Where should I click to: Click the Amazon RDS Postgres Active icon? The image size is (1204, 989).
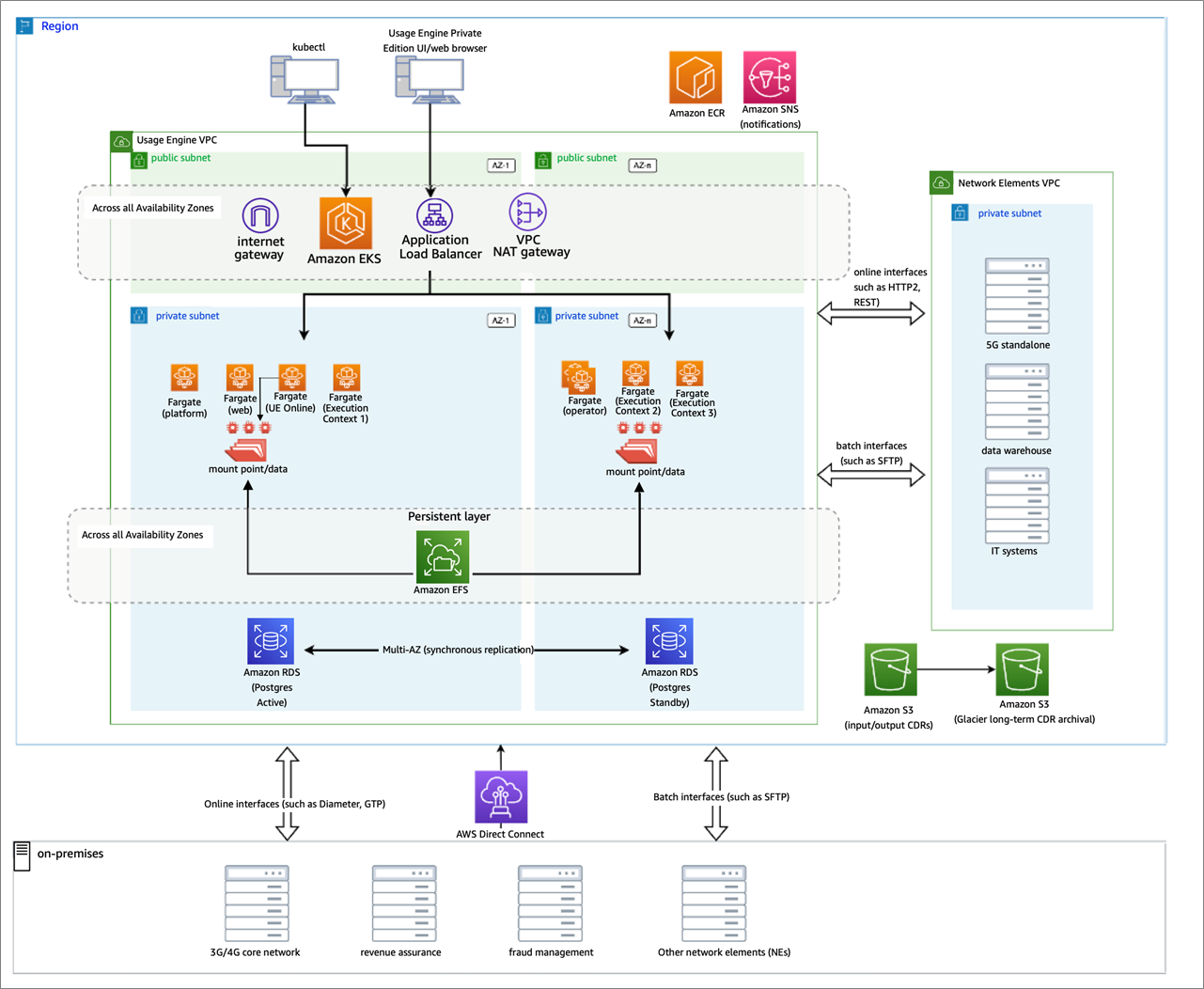271,641
